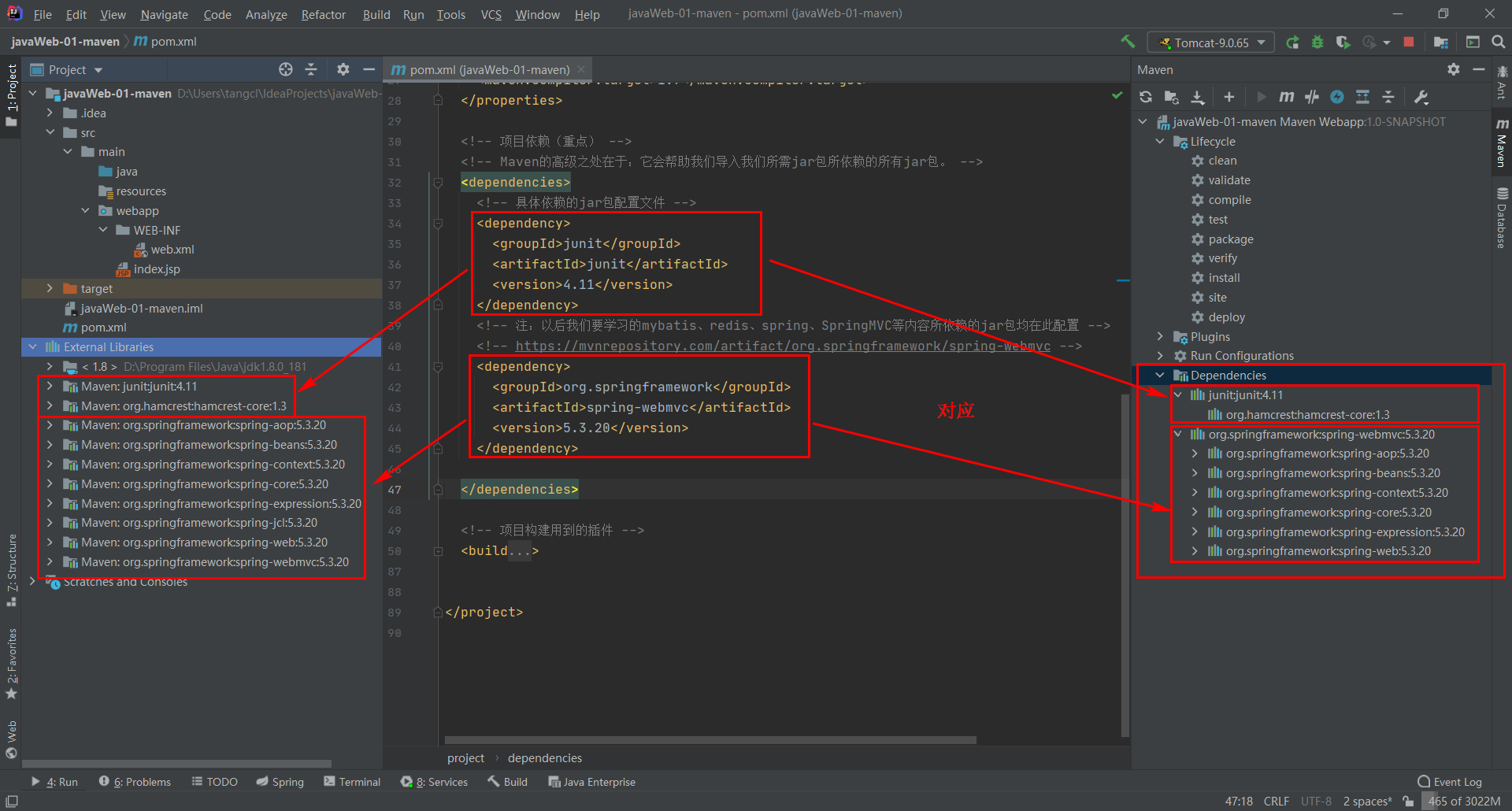Download Maven sources and documentation icon

click(x=1198, y=97)
